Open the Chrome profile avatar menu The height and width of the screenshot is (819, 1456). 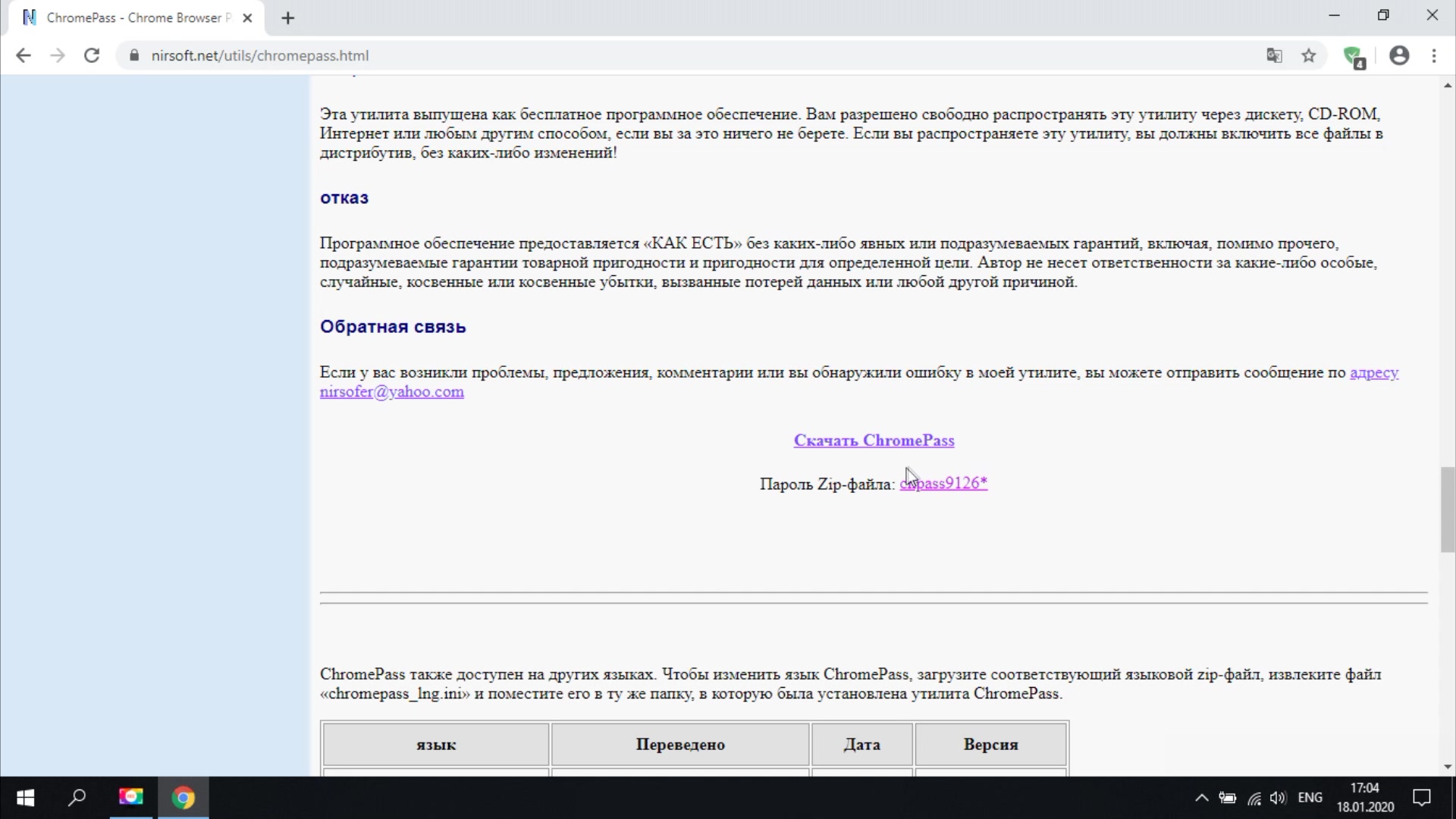coord(1399,55)
